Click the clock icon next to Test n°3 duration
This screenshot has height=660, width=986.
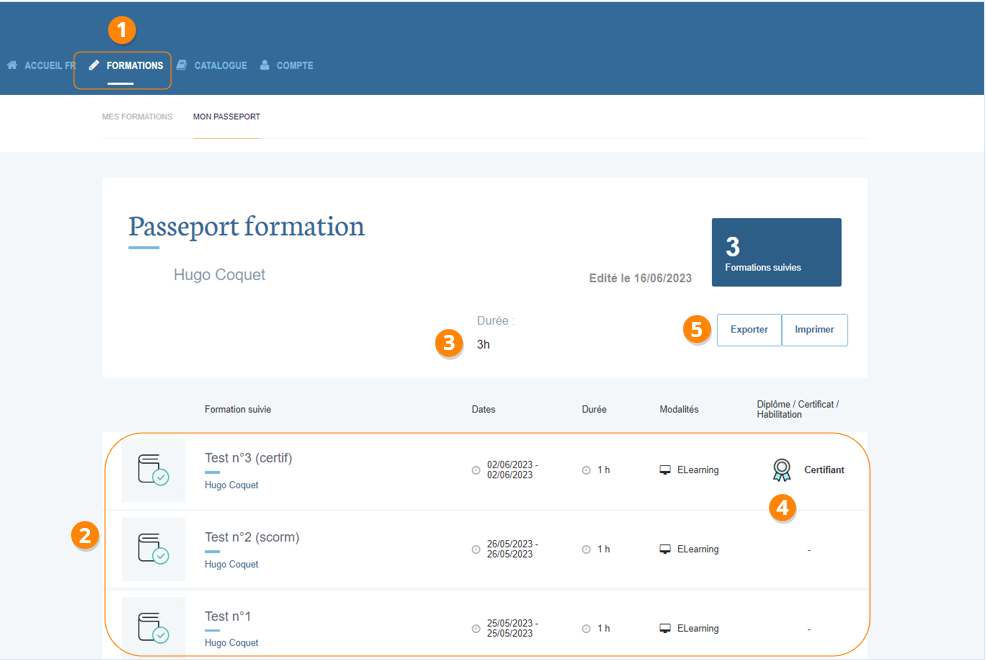coord(587,469)
